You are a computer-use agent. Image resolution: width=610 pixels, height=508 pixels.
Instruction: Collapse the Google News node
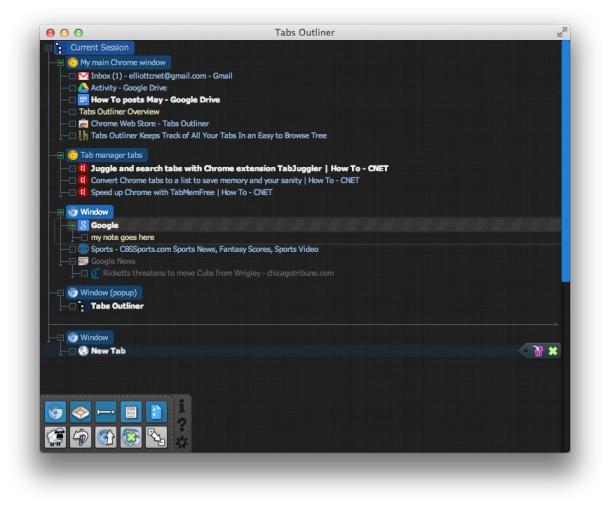72,261
